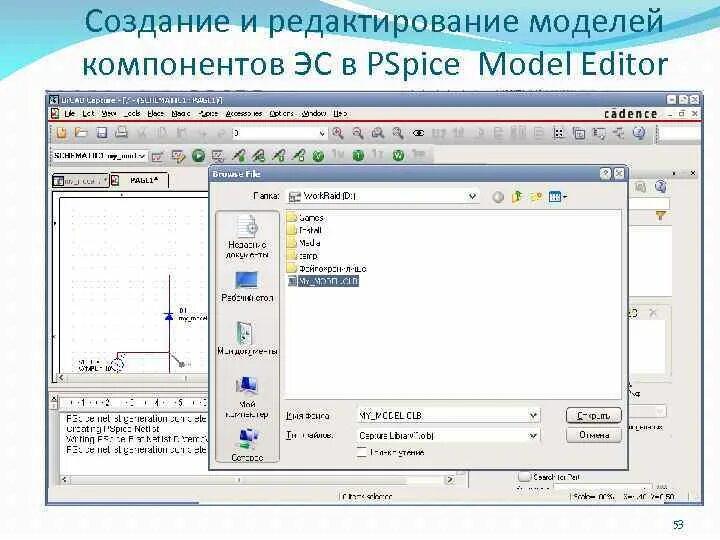
Task: Click the View simulation results icon
Action: (x=218, y=156)
